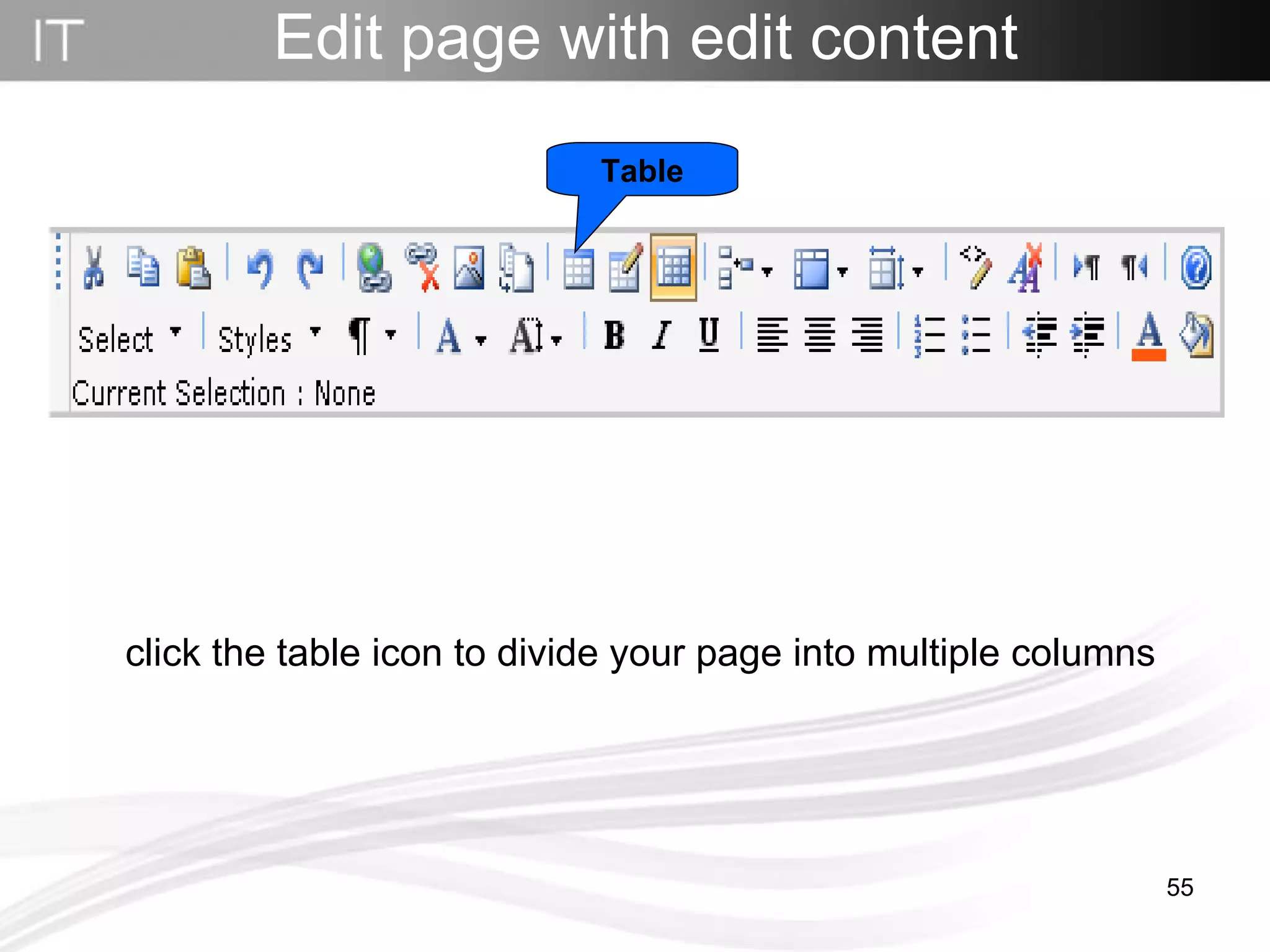Align text left

pos(772,335)
